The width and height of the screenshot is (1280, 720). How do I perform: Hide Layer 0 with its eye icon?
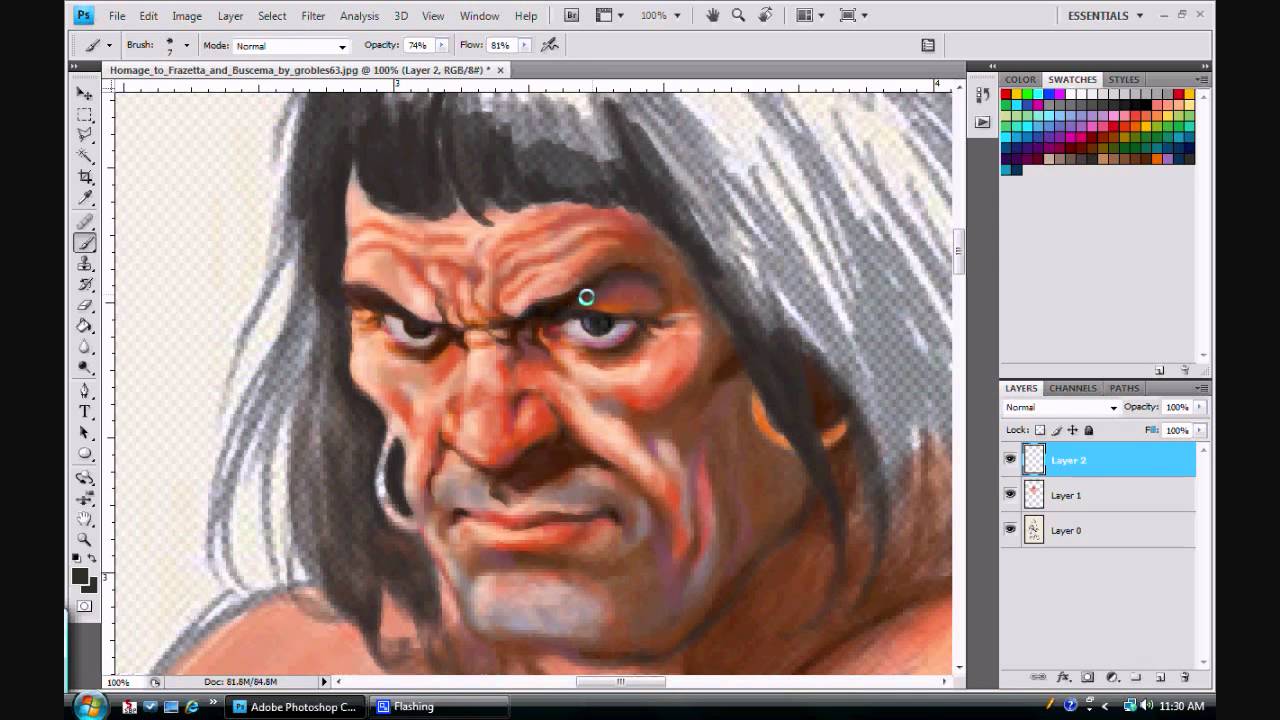point(1010,530)
